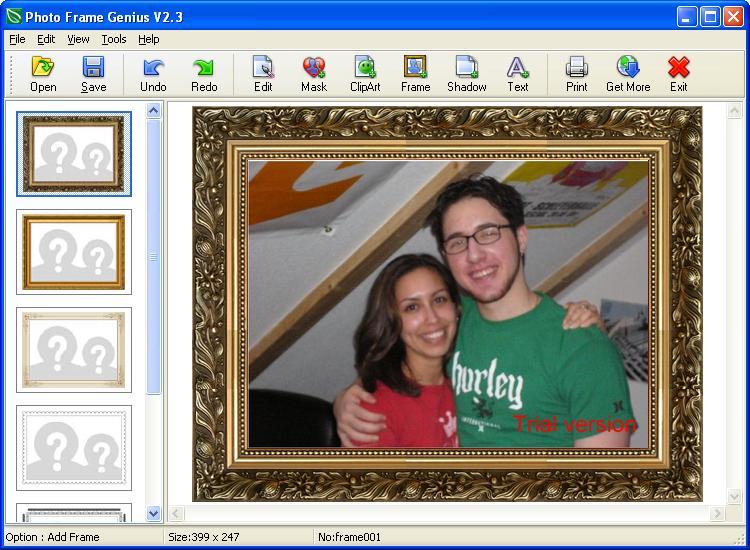Open the View menu
This screenshot has height=550, width=750.
[78, 39]
